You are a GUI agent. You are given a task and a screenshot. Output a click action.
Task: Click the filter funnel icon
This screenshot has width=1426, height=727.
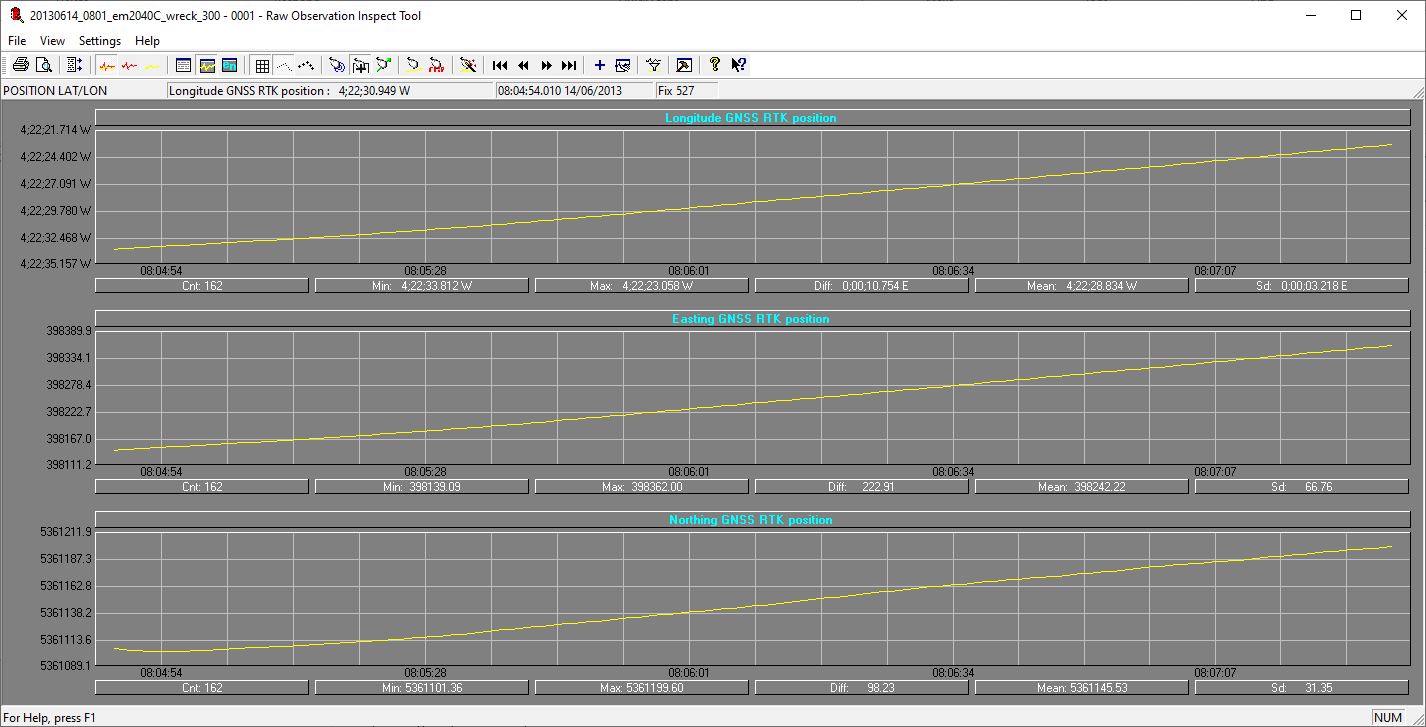click(x=653, y=65)
